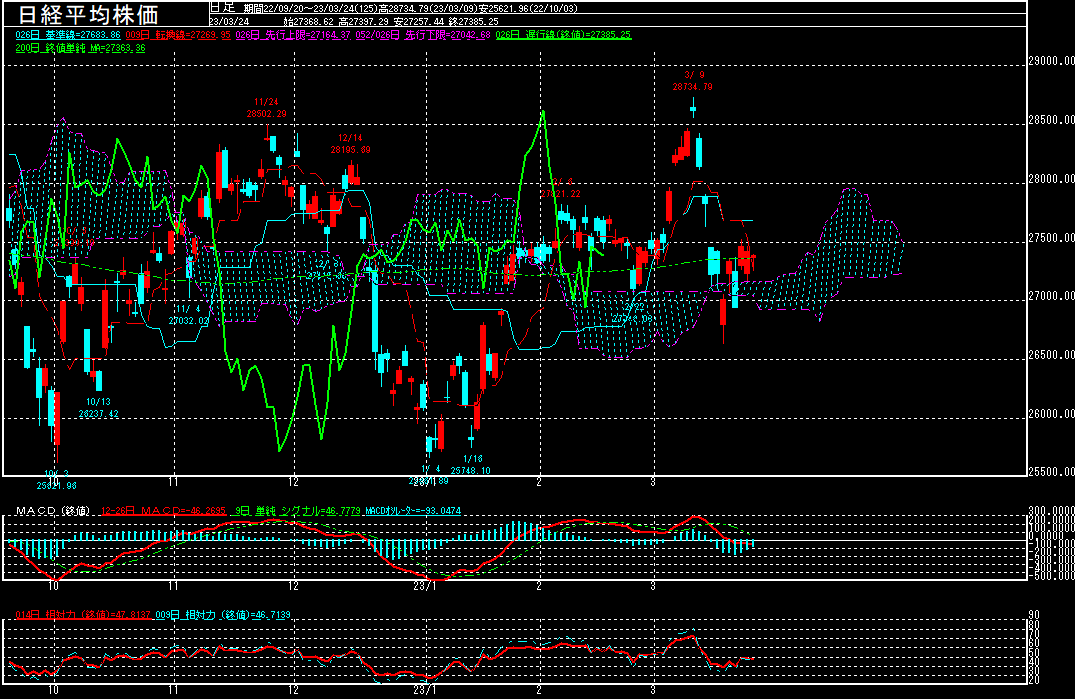Image resolution: width=1076 pixels, height=699 pixels.
Task: Click month 10 on RSI panel axis
Action: 54,690
